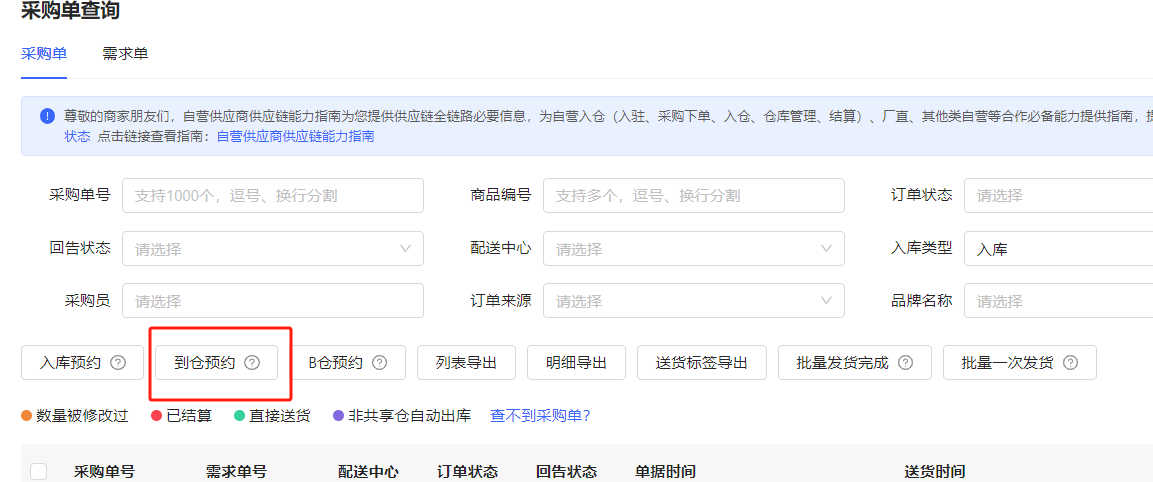Screen dimensions: 1153x482
Task: Open 自营供应商供应链能力指南 guide link
Action: click(295, 136)
